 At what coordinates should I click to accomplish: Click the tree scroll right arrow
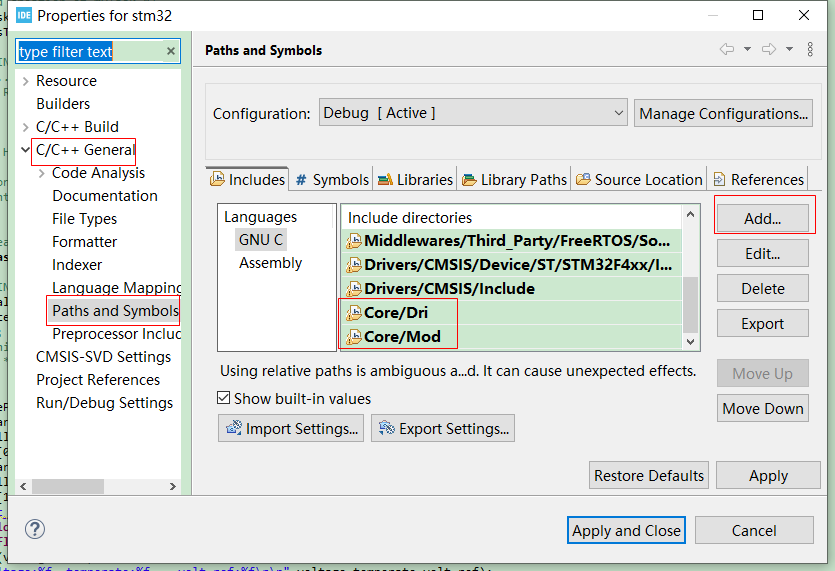click(173, 486)
